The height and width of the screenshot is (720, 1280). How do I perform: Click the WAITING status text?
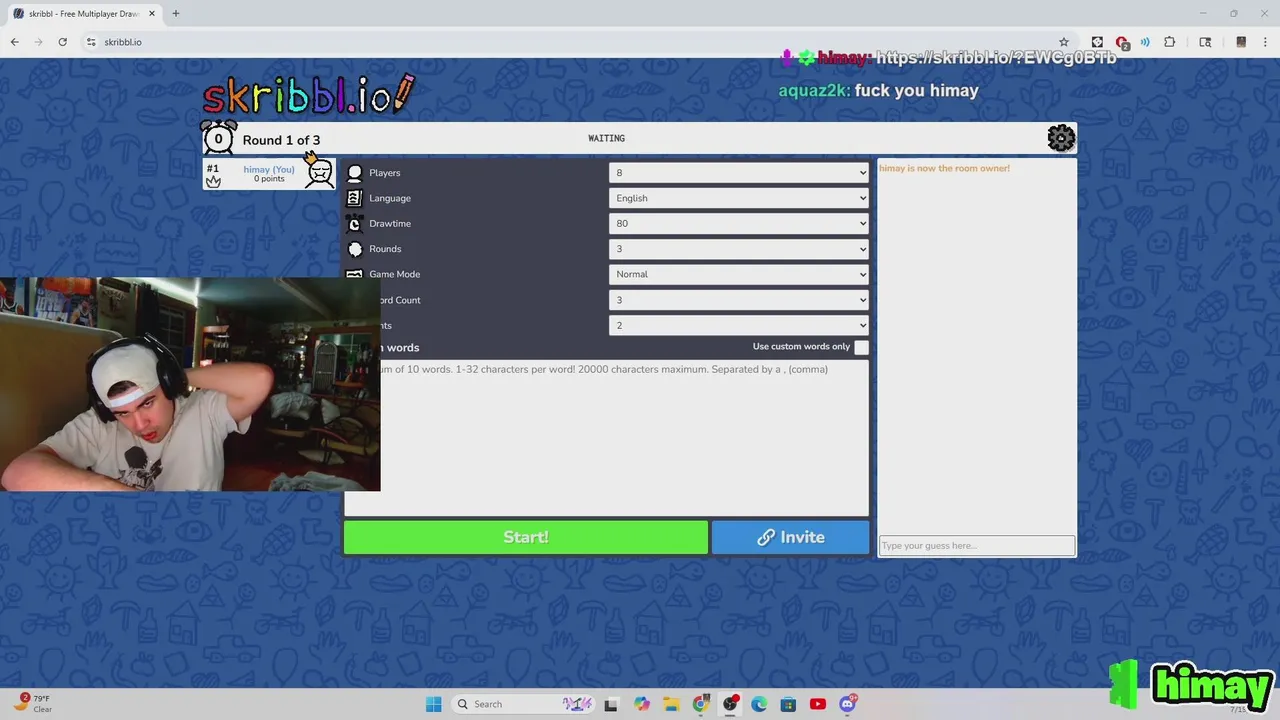pyautogui.click(x=606, y=138)
